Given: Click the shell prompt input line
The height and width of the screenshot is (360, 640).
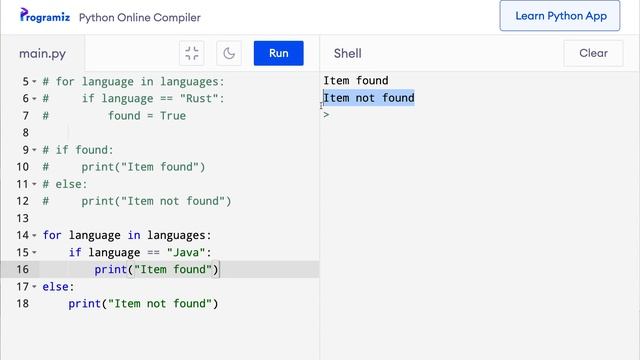Looking at the screenshot, I should click(480, 115).
